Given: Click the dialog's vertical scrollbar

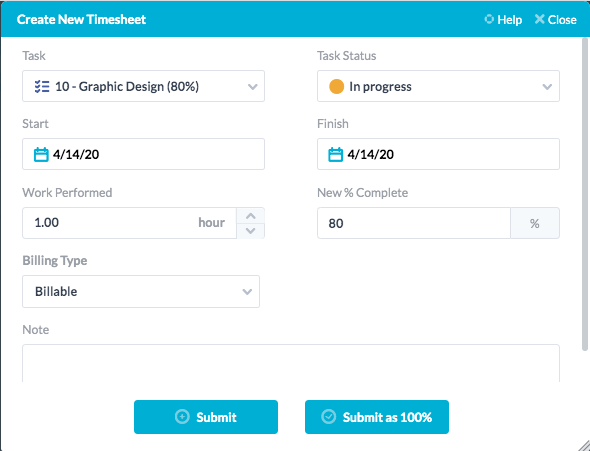Looking at the screenshot, I should (585, 194).
